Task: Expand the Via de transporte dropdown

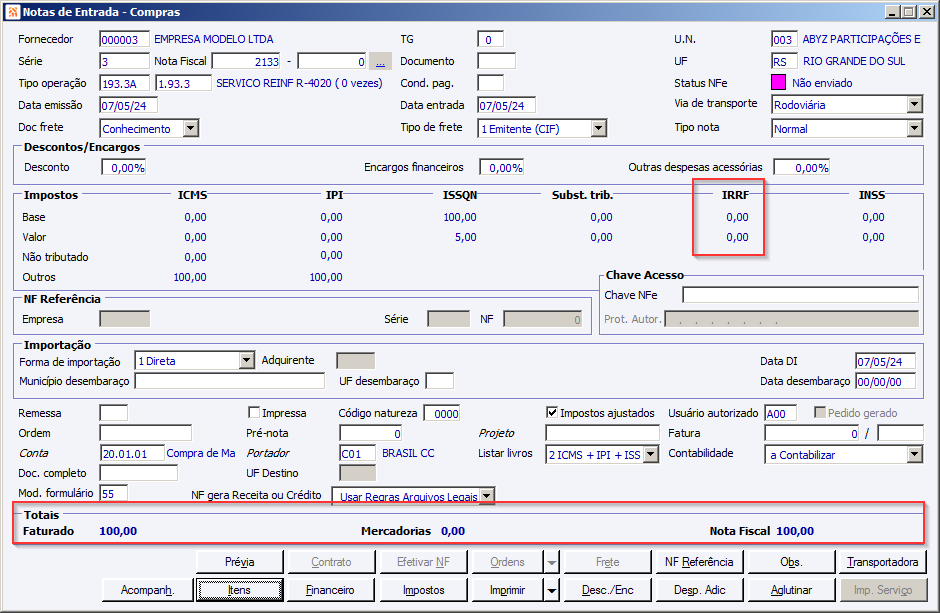Action: pos(914,104)
